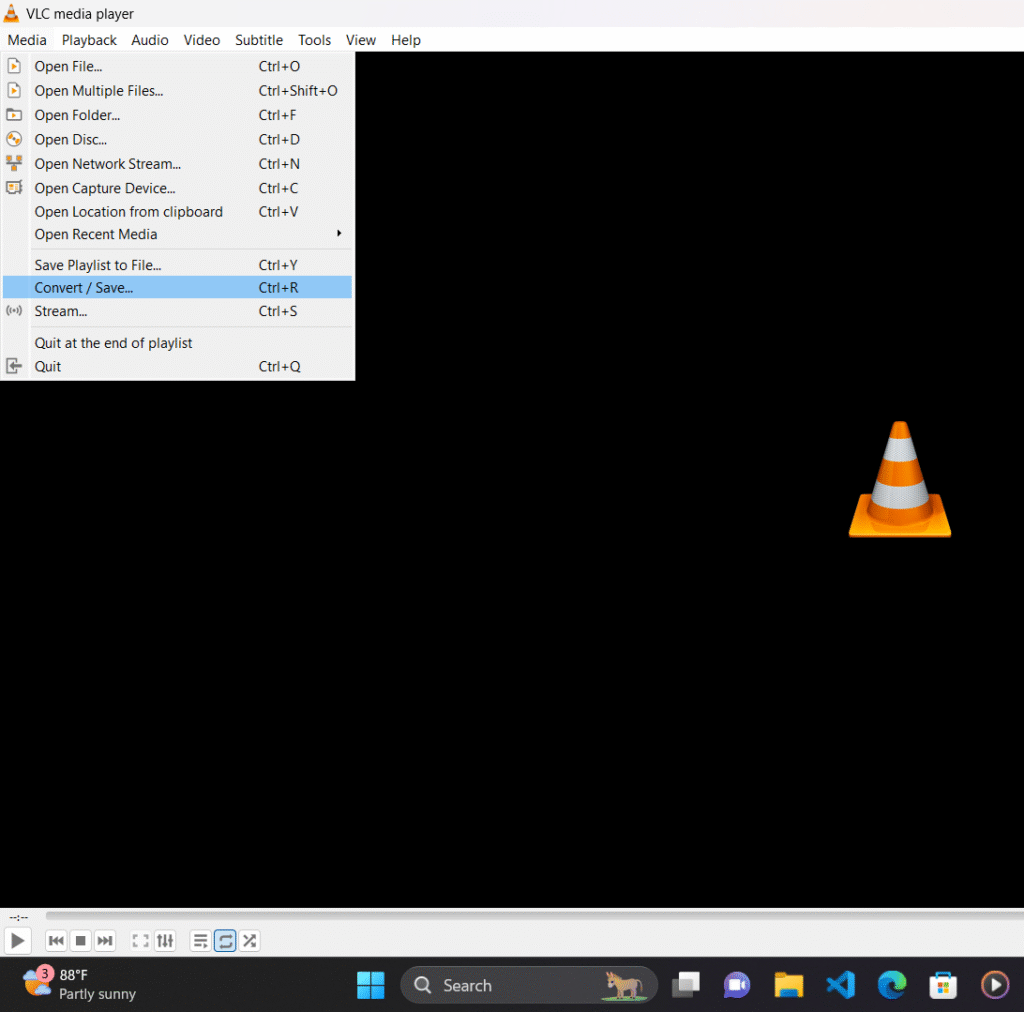Open Task View from taskbar
Image resolution: width=1024 pixels, height=1012 pixels.
click(686, 985)
